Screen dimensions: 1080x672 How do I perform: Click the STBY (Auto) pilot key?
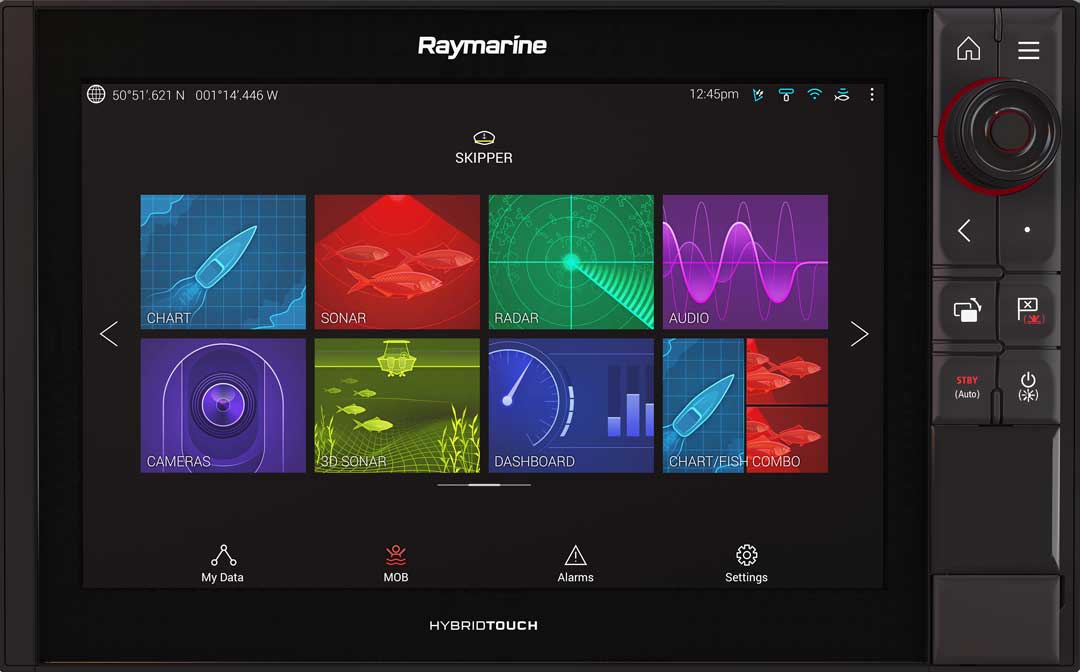[x=967, y=387]
